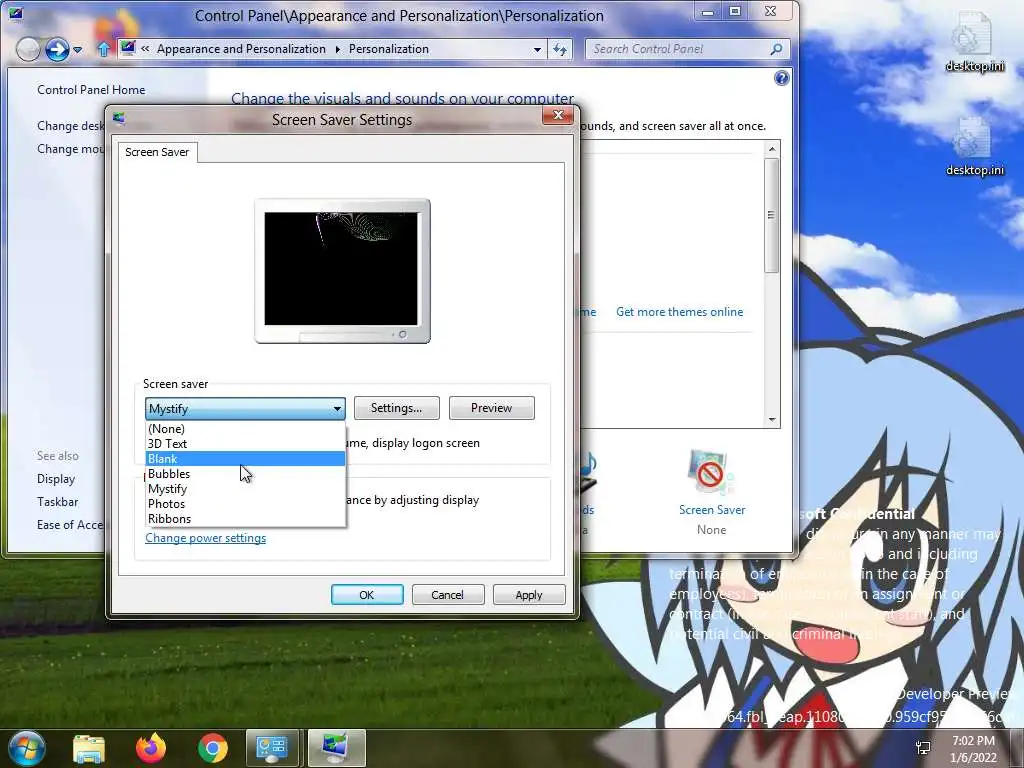This screenshot has height=768, width=1024.
Task: Launch Firefox from the taskbar
Action: [151, 749]
